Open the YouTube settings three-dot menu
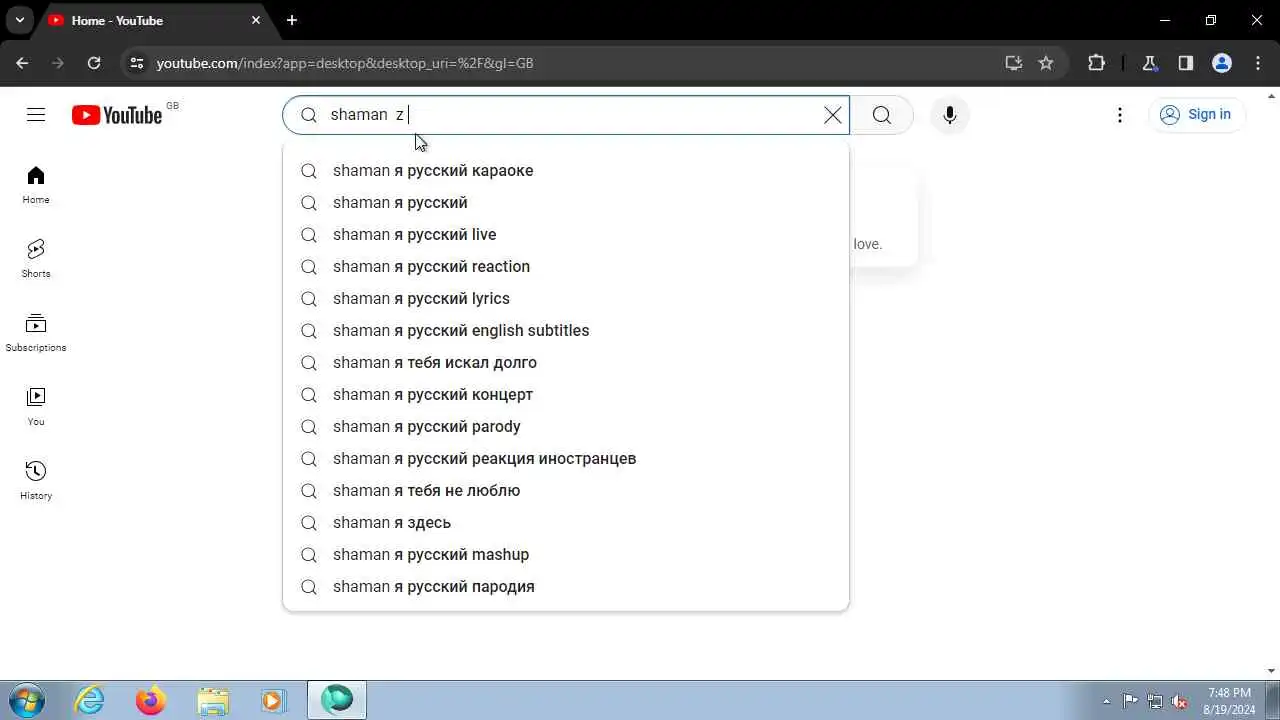The height and width of the screenshot is (720, 1280). pyautogui.click(x=1119, y=115)
